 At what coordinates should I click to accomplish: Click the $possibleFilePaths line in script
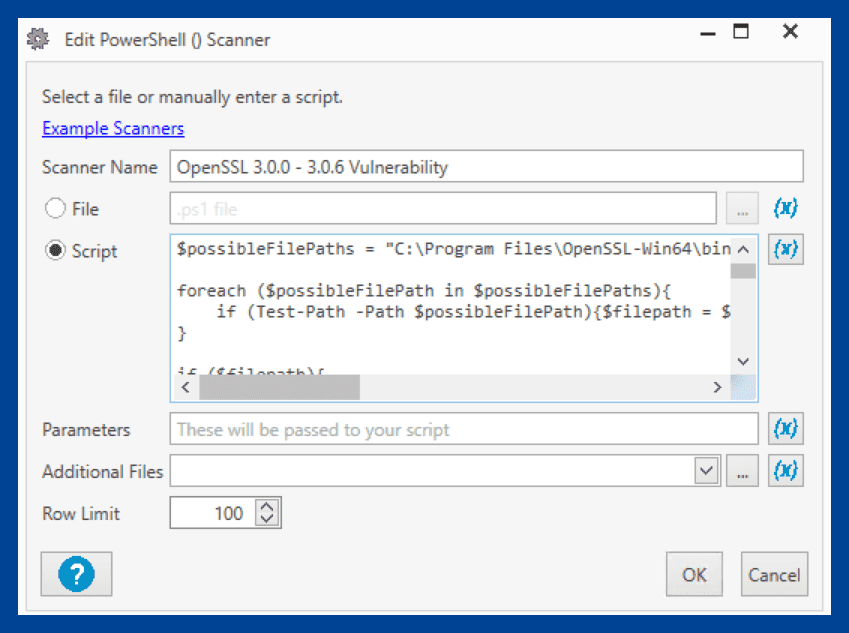click(x=454, y=249)
